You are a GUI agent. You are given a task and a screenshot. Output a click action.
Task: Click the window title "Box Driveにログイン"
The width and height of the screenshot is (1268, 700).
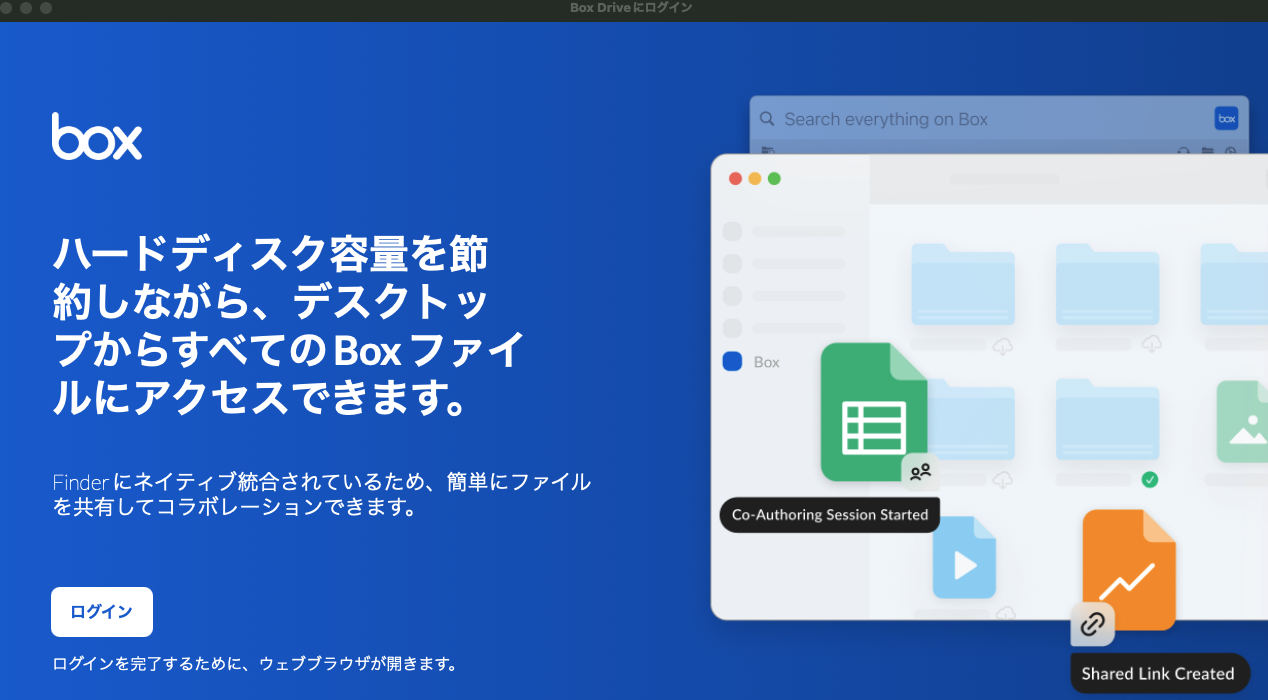[630, 8]
